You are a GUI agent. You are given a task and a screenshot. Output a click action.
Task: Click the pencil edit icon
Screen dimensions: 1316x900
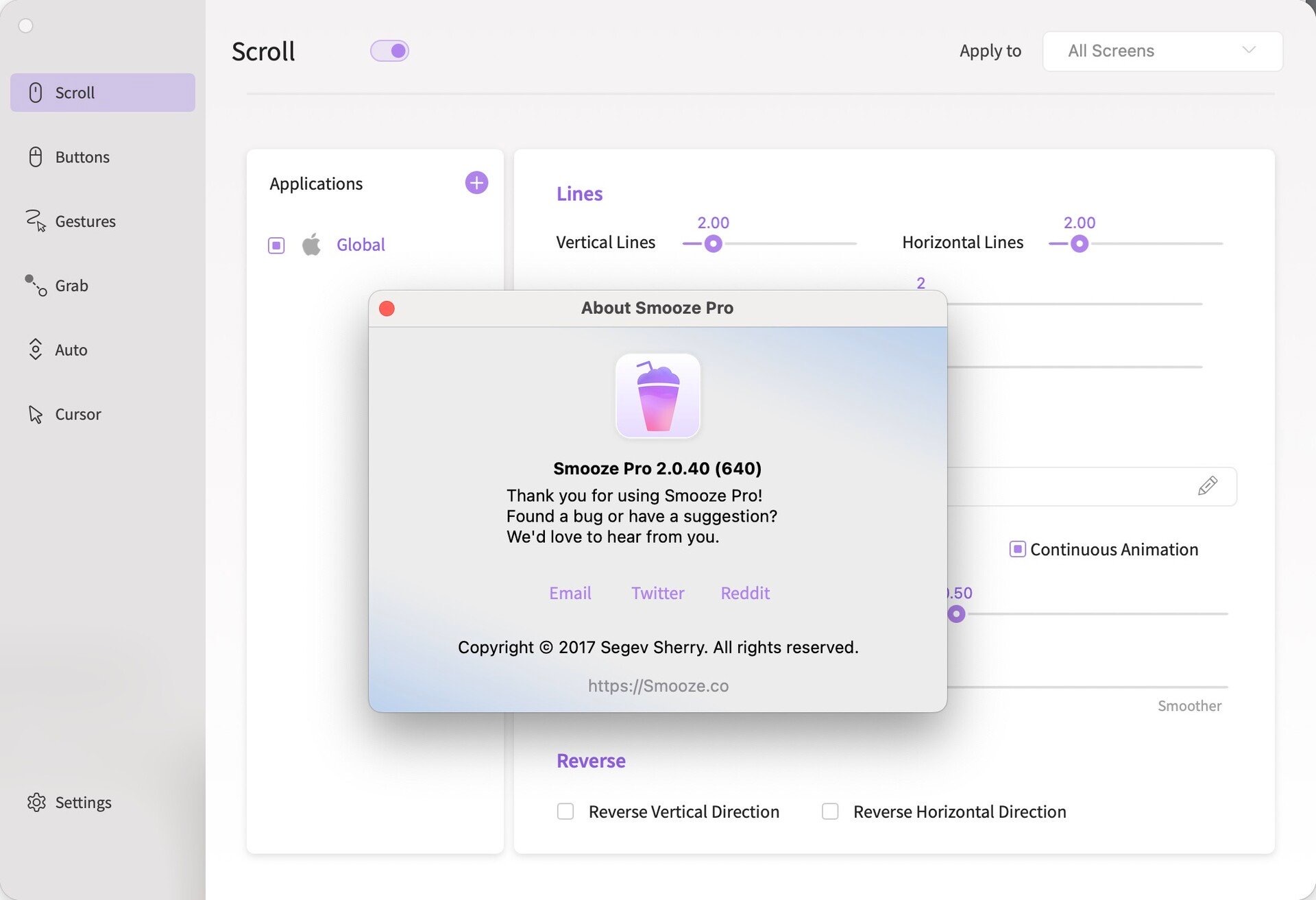coord(1207,486)
